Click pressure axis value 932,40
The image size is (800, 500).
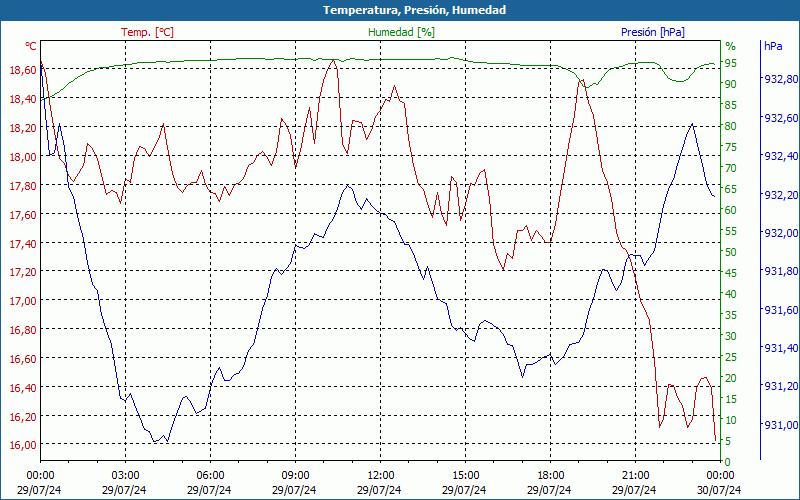[x=780, y=156]
